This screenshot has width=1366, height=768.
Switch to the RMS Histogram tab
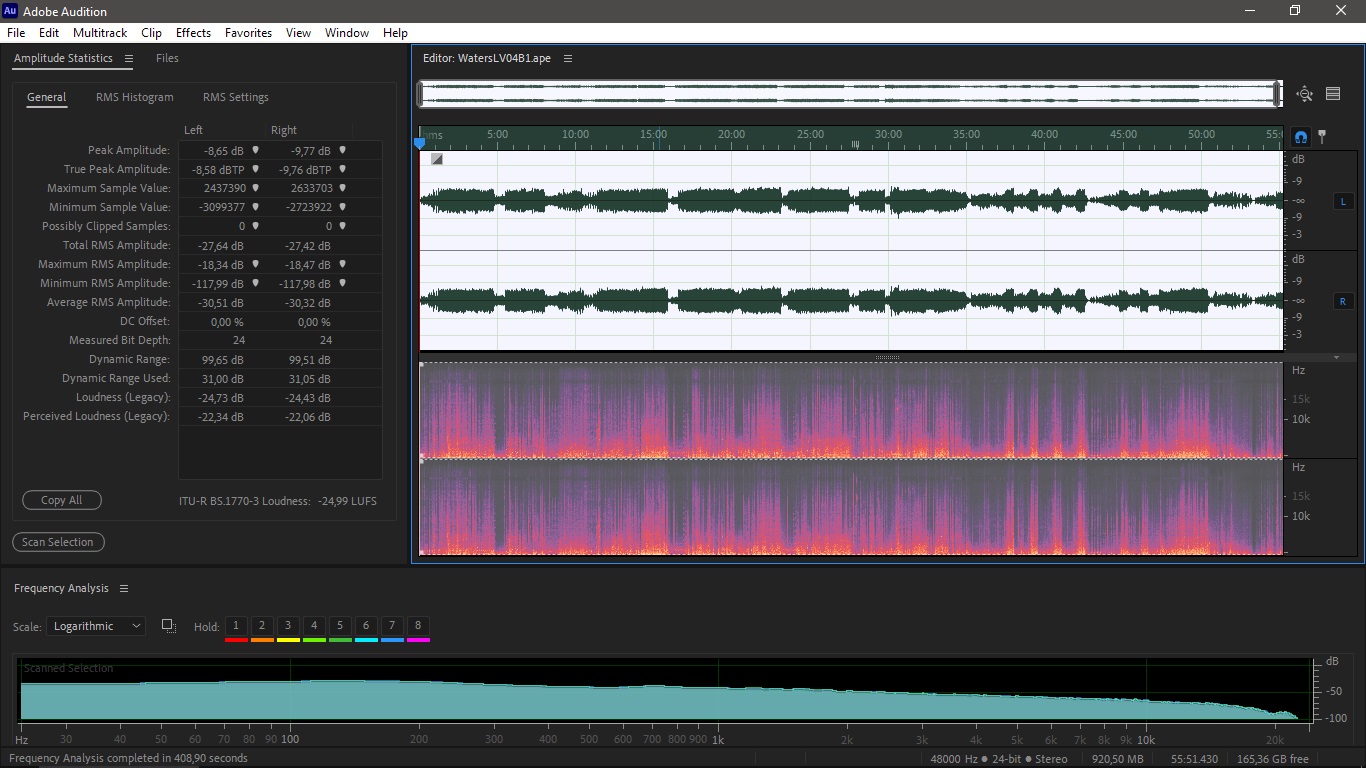134,97
